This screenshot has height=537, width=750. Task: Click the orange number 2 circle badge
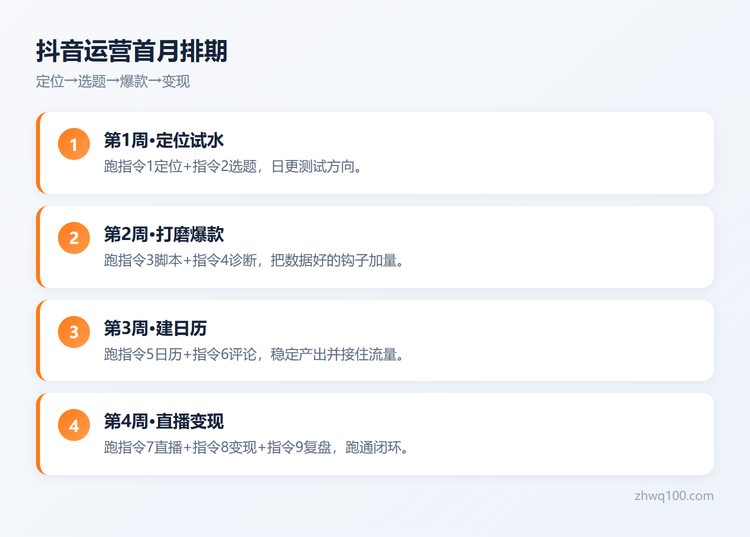[74, 238]
